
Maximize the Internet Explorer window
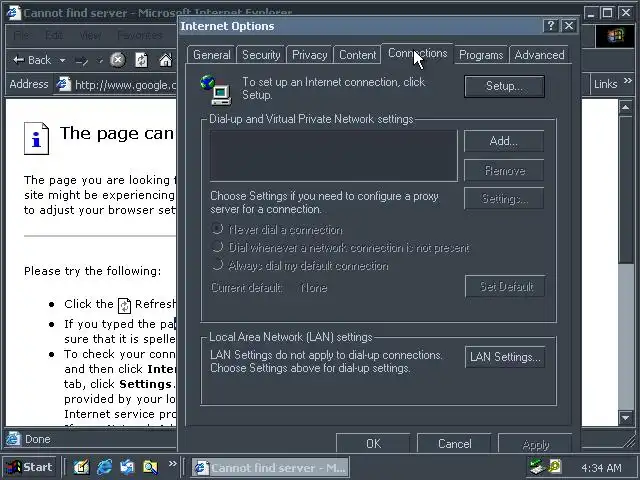pyautogui.click(x=607, y=13)
